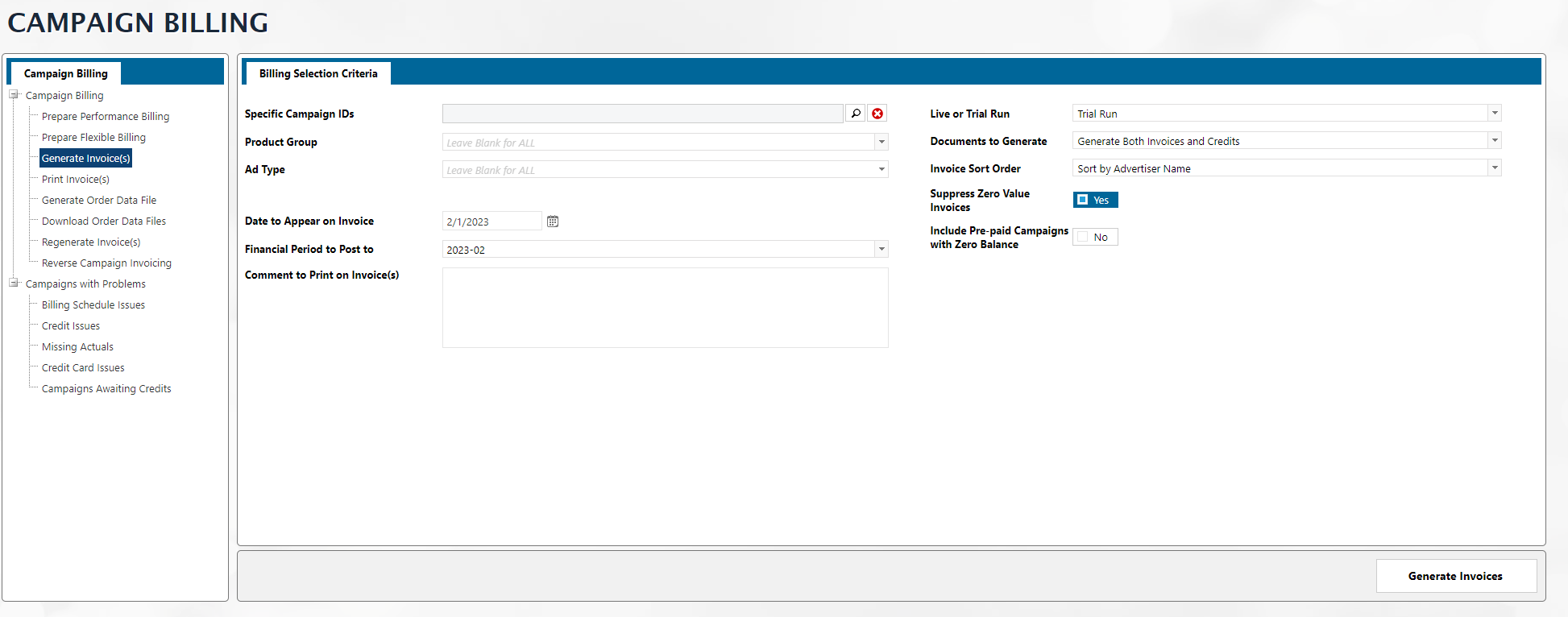Image resolution: width=1568 pixels, height=617 pixels.
Task: Open Invoice Sort Order dropdown
Action: 1495,168
